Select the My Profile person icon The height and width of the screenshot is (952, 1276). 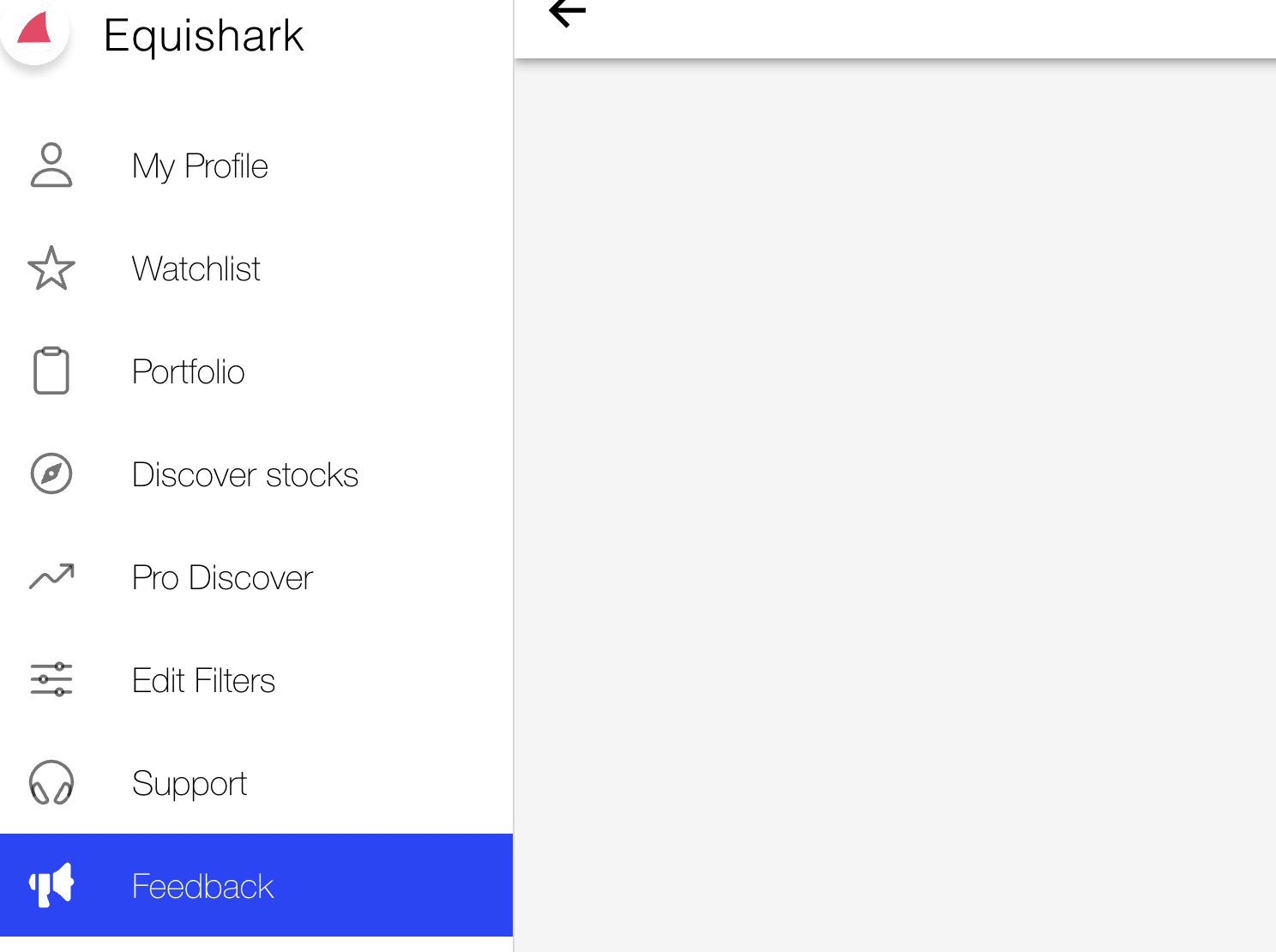tap(51, 166)
